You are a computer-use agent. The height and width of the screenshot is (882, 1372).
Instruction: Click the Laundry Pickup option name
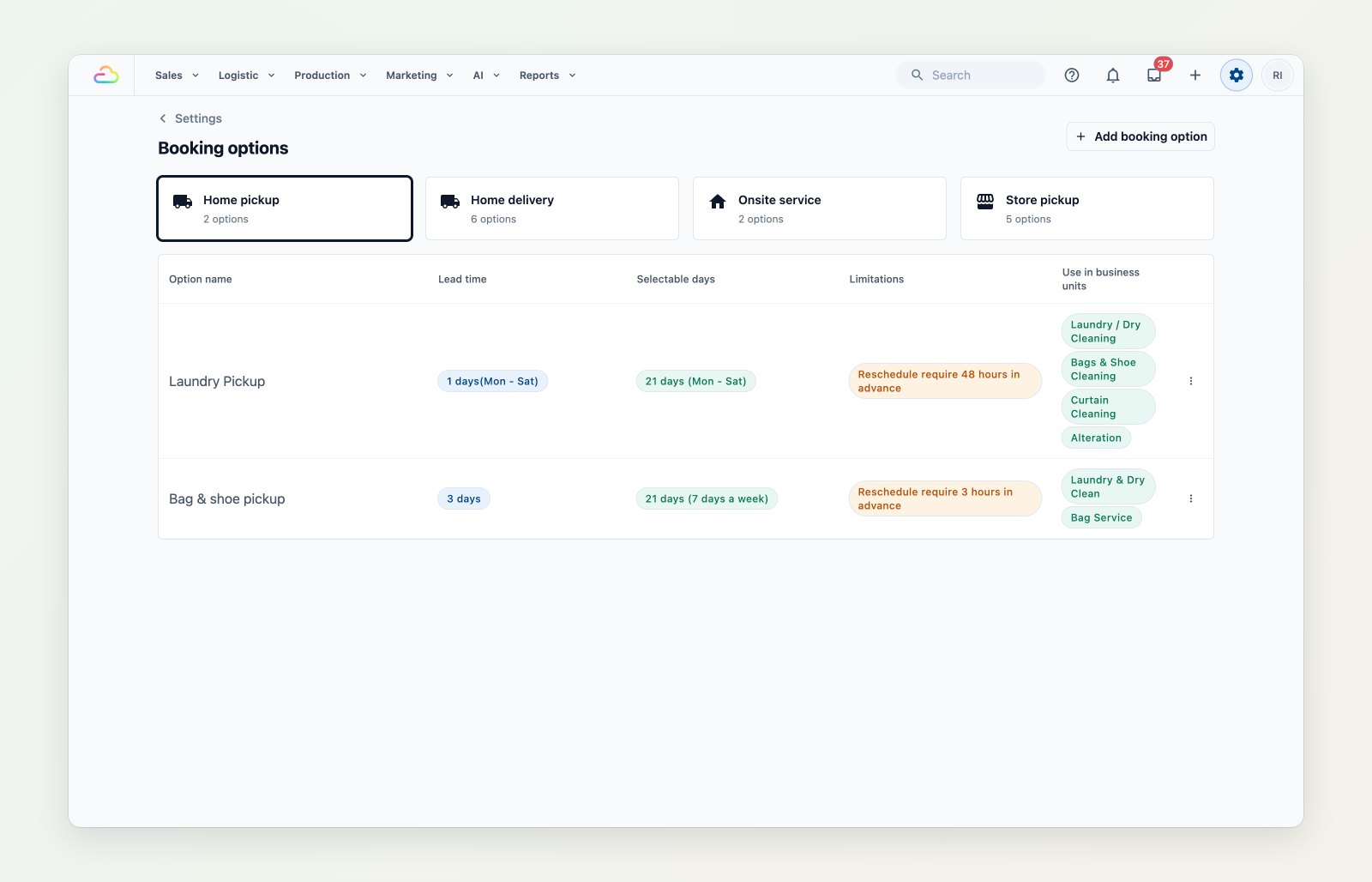coord(217,381)
